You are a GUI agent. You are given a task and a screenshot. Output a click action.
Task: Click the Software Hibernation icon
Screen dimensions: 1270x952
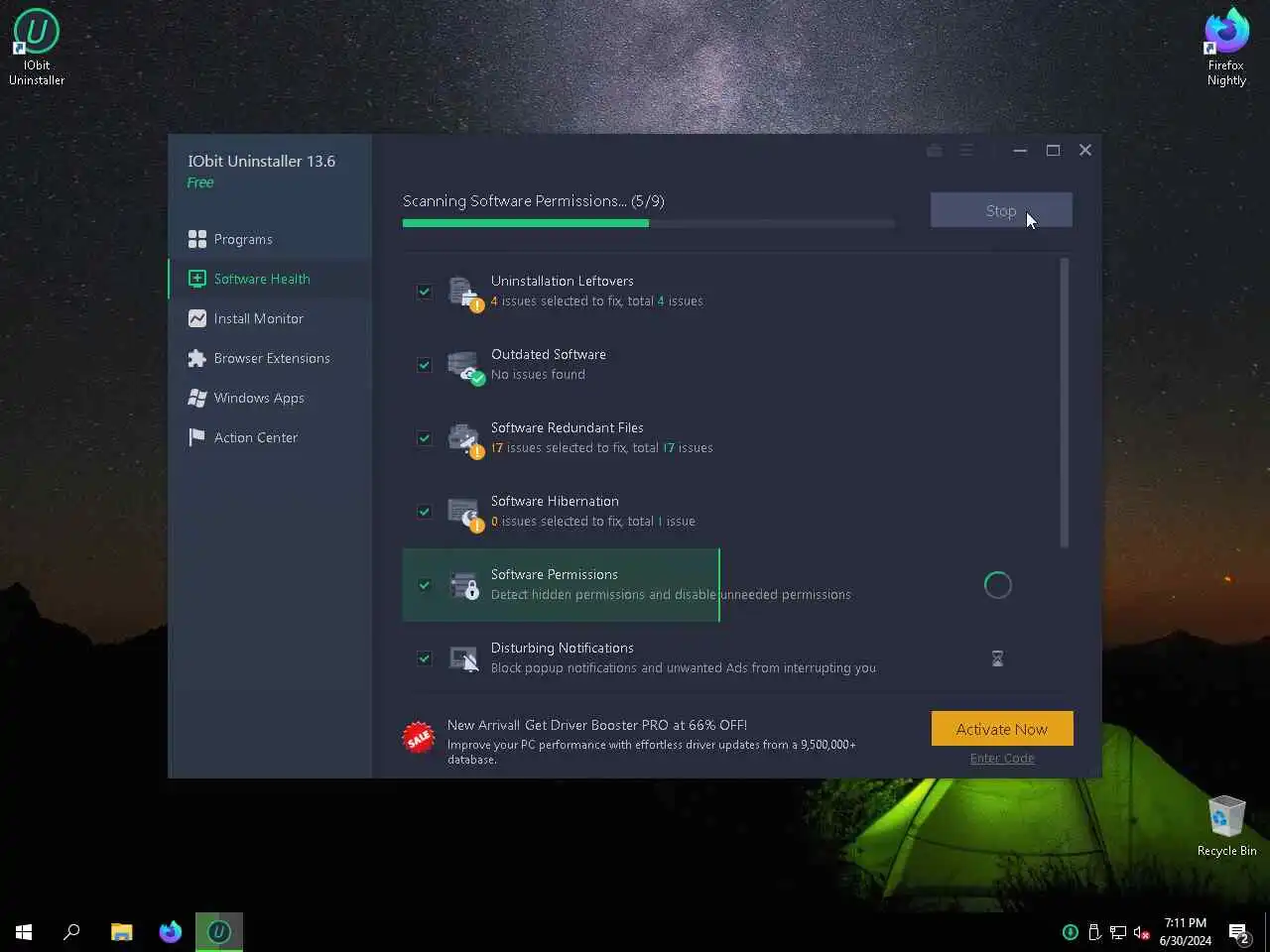(464, 513)
